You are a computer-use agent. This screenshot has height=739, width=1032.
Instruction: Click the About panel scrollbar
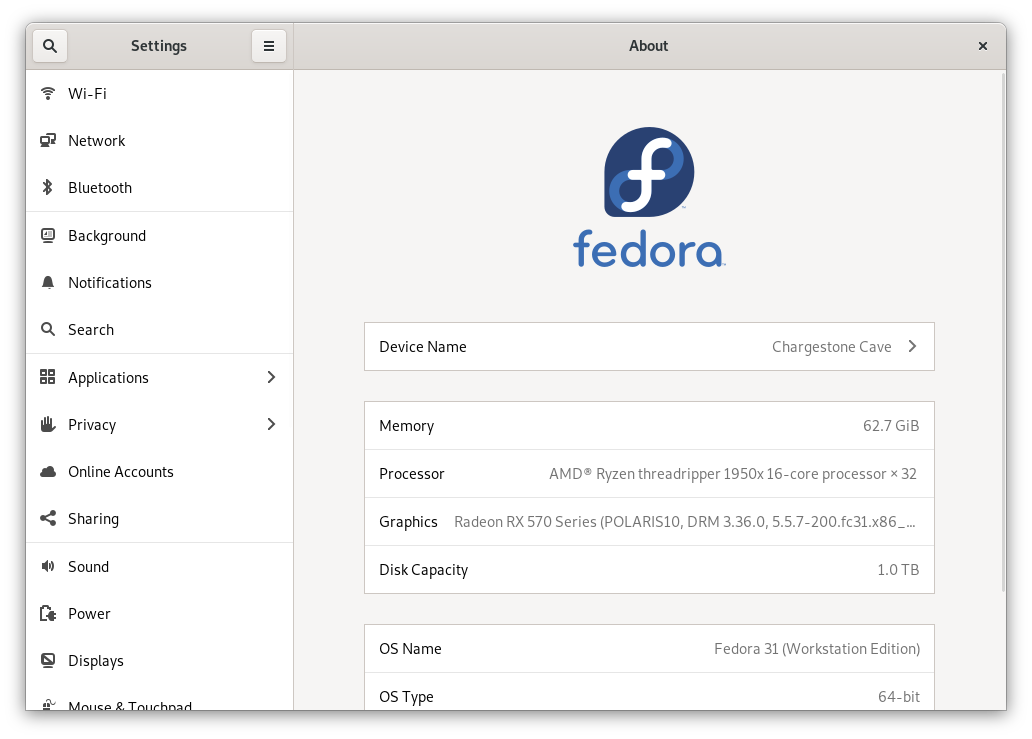click(x=1003, y=332)
